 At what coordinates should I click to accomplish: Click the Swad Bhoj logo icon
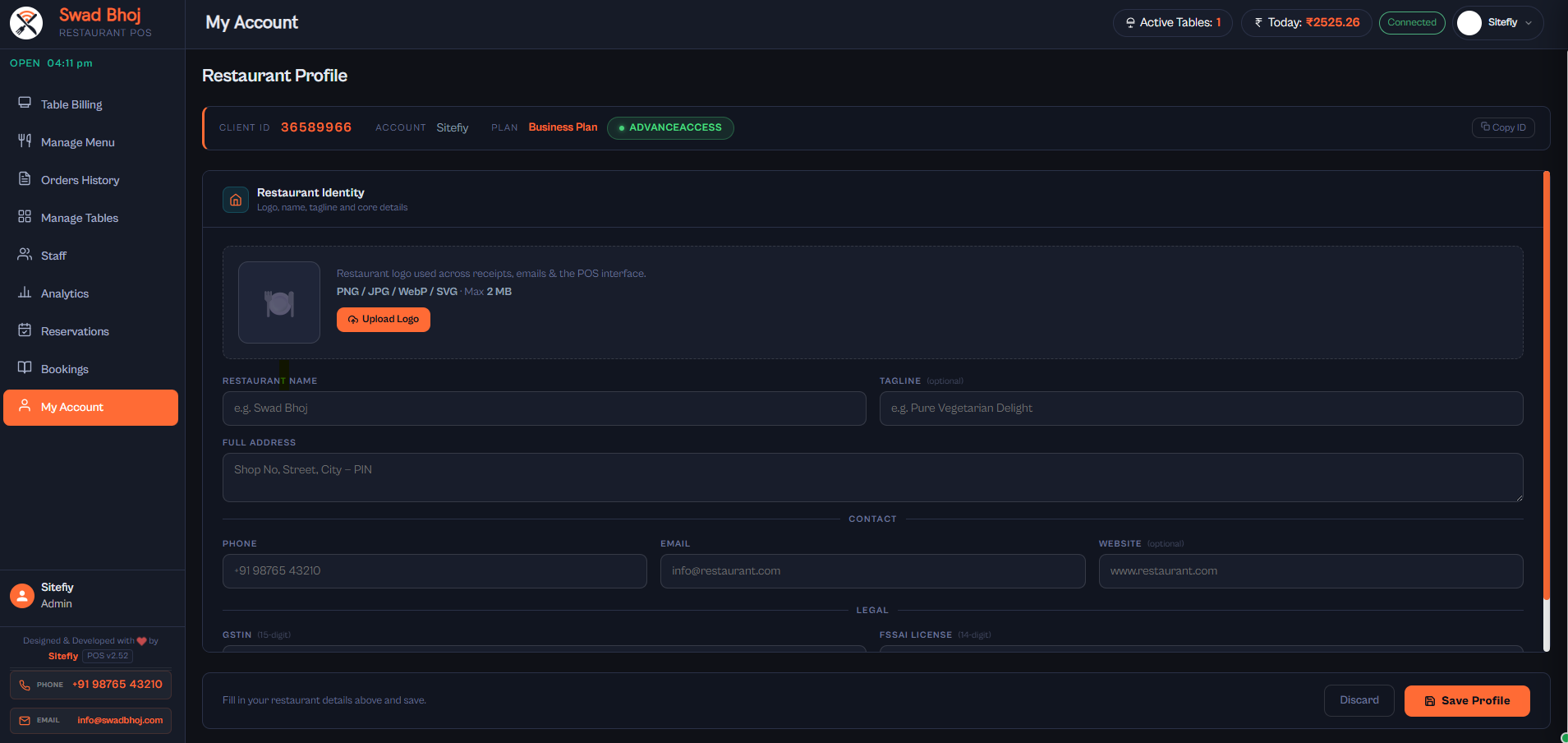point(26,23)
